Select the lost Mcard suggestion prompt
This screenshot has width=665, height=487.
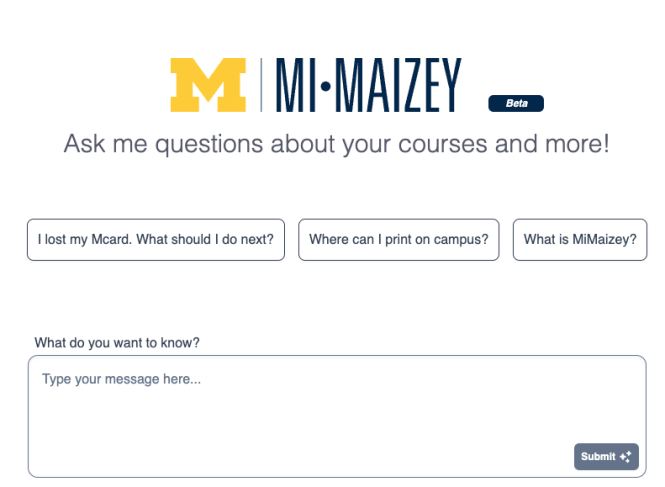(x=156, y=240)
